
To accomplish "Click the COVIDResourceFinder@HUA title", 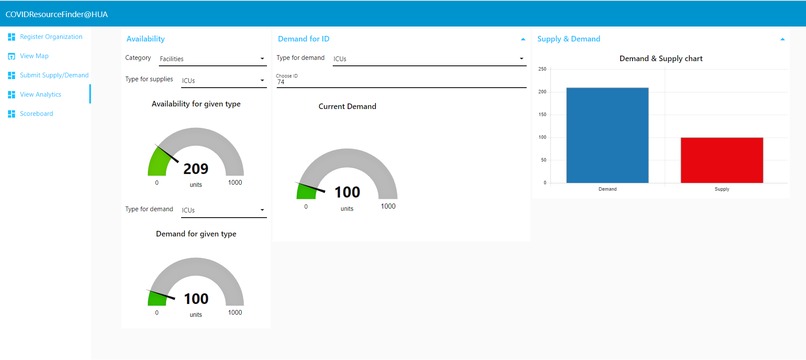I will [x=57, y=14].
